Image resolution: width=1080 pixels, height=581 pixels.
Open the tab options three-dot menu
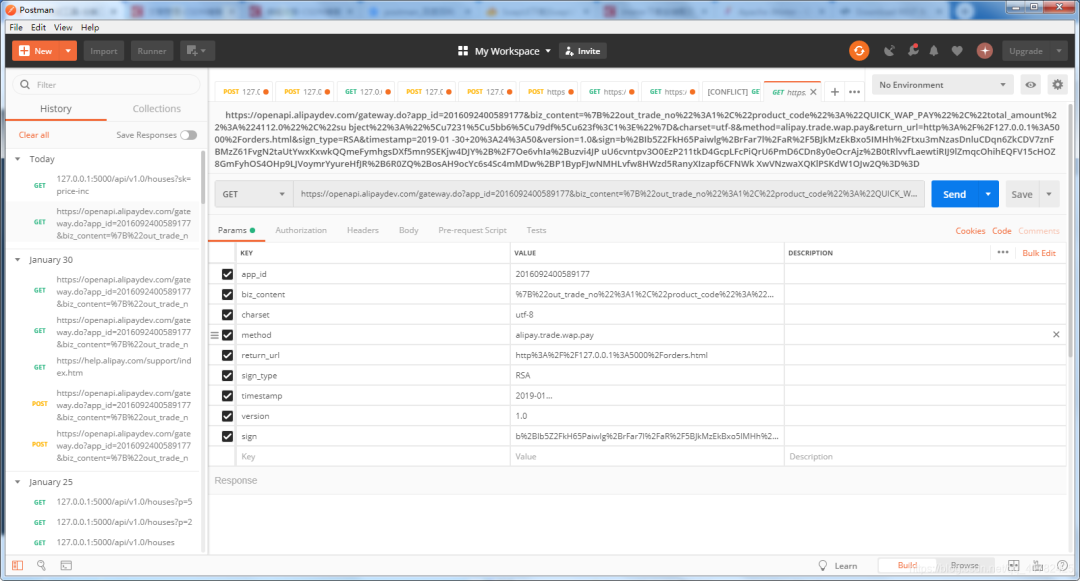(x=854, y=92)
